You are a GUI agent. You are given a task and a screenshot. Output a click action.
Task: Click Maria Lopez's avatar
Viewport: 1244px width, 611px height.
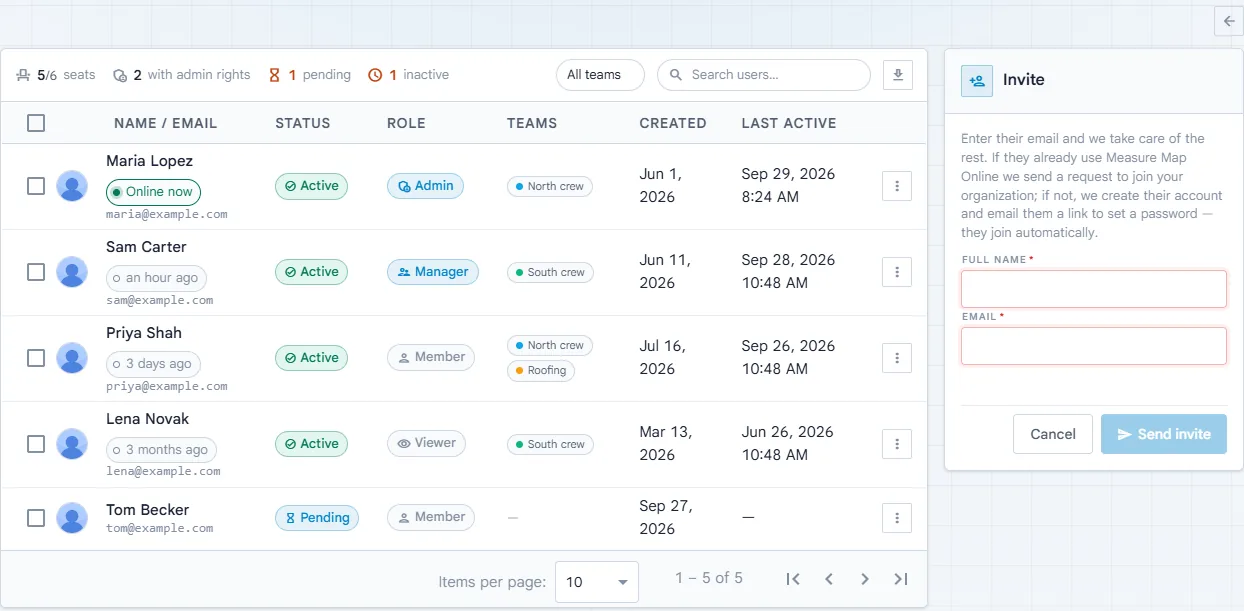pyautogui.click(x=72, y=186)
